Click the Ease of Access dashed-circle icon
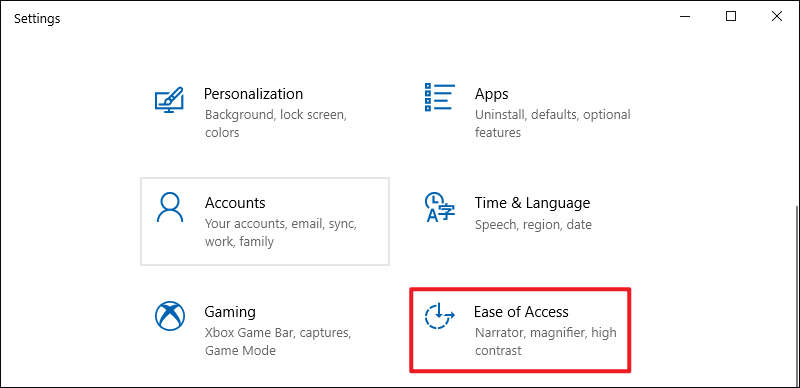Viewport: 800px width, 388px height. click(439, 316)
